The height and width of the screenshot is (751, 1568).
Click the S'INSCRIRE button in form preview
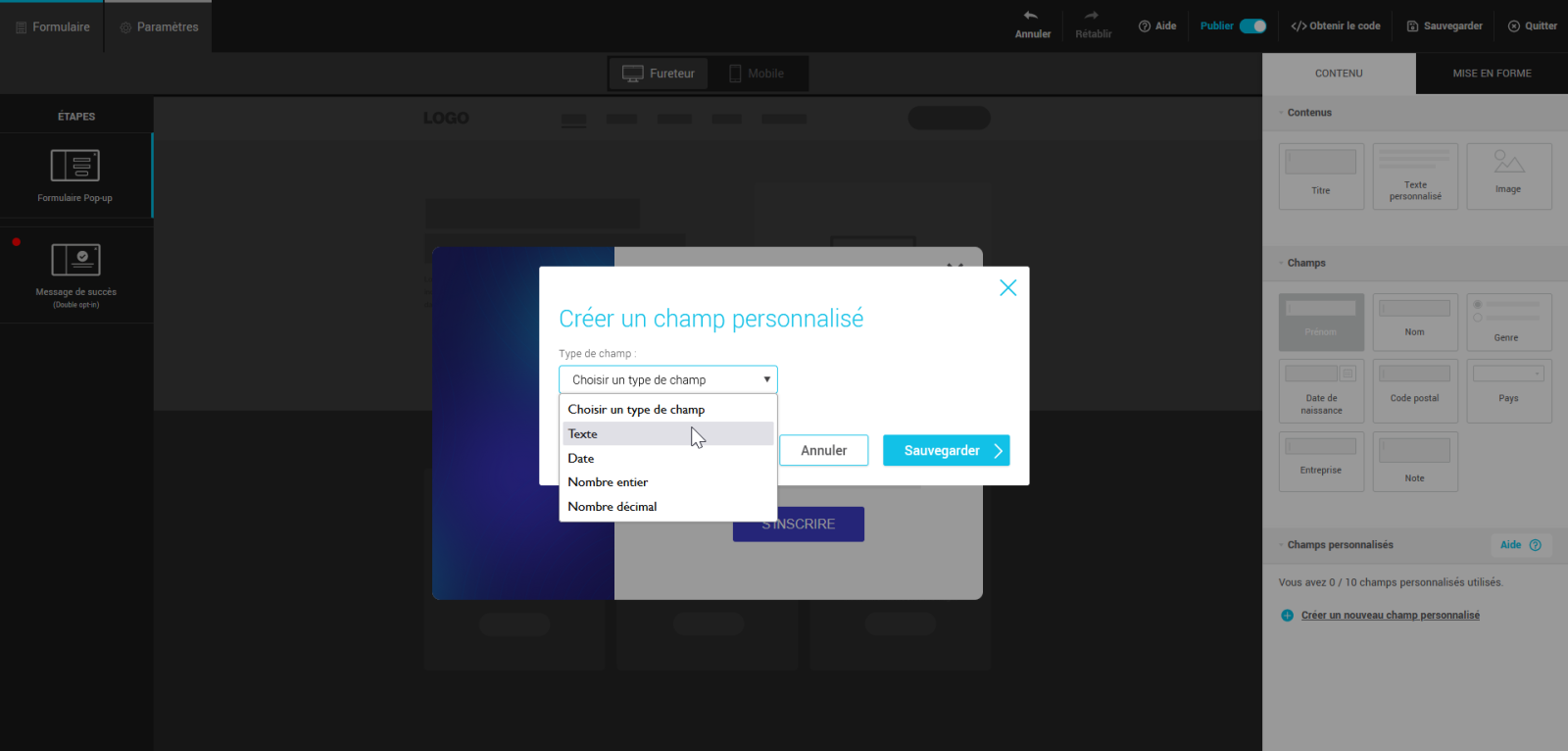click(799, 525)
